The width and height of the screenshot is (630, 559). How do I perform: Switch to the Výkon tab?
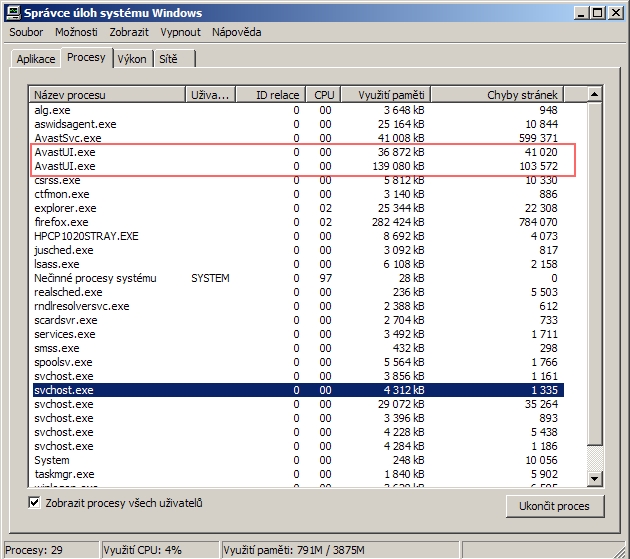pyautogui.click(x=132, y=59)
